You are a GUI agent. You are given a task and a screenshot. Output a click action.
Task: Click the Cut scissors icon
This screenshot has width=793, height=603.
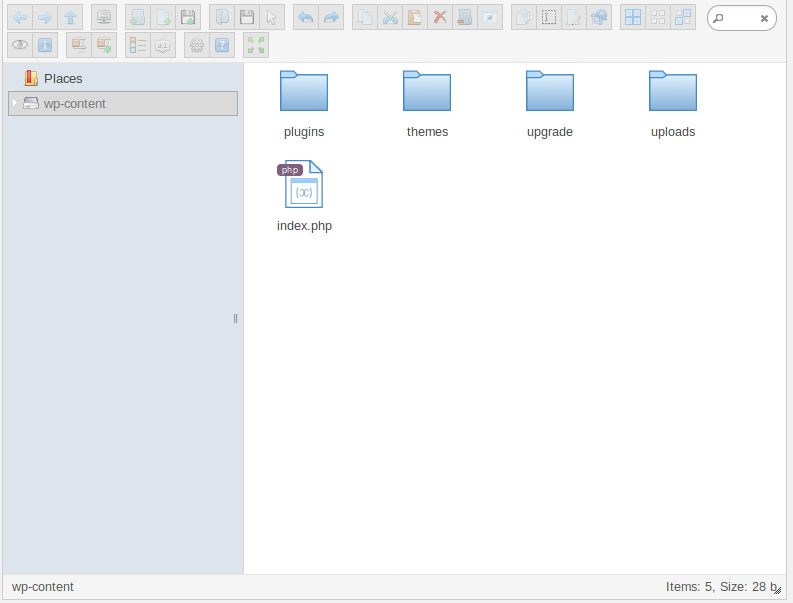[390, 17]
